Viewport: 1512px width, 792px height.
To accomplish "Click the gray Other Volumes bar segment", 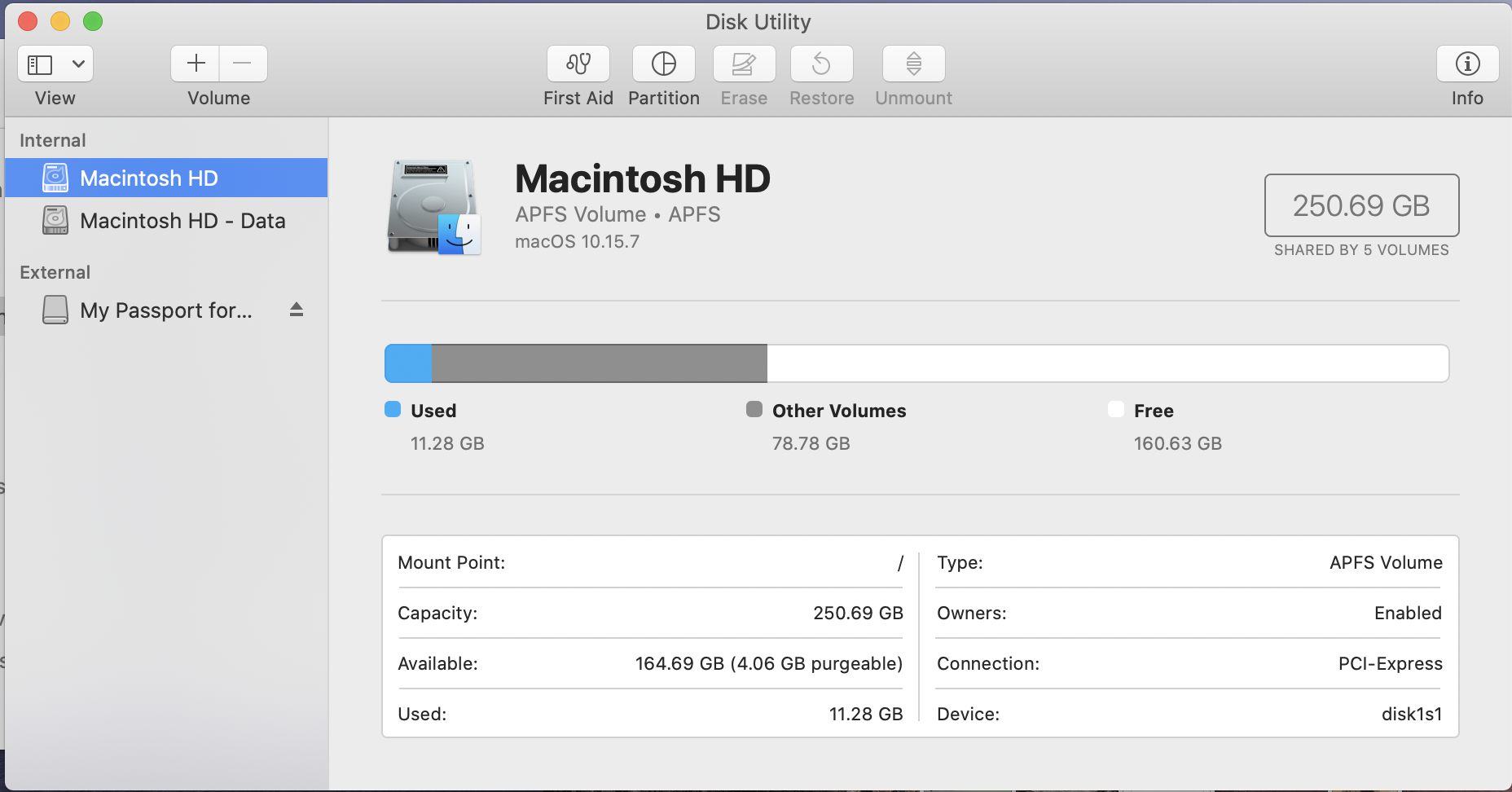I will tap(600, 363).
